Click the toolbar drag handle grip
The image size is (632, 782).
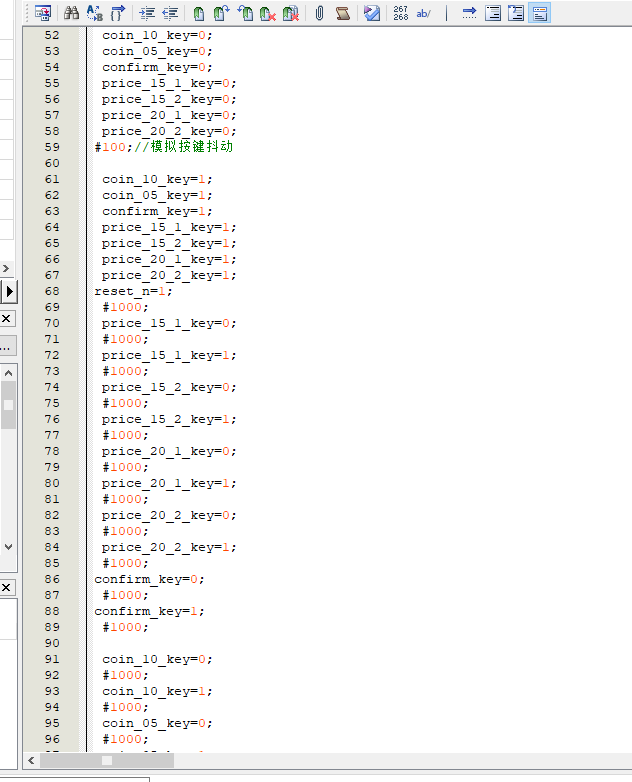28,13
